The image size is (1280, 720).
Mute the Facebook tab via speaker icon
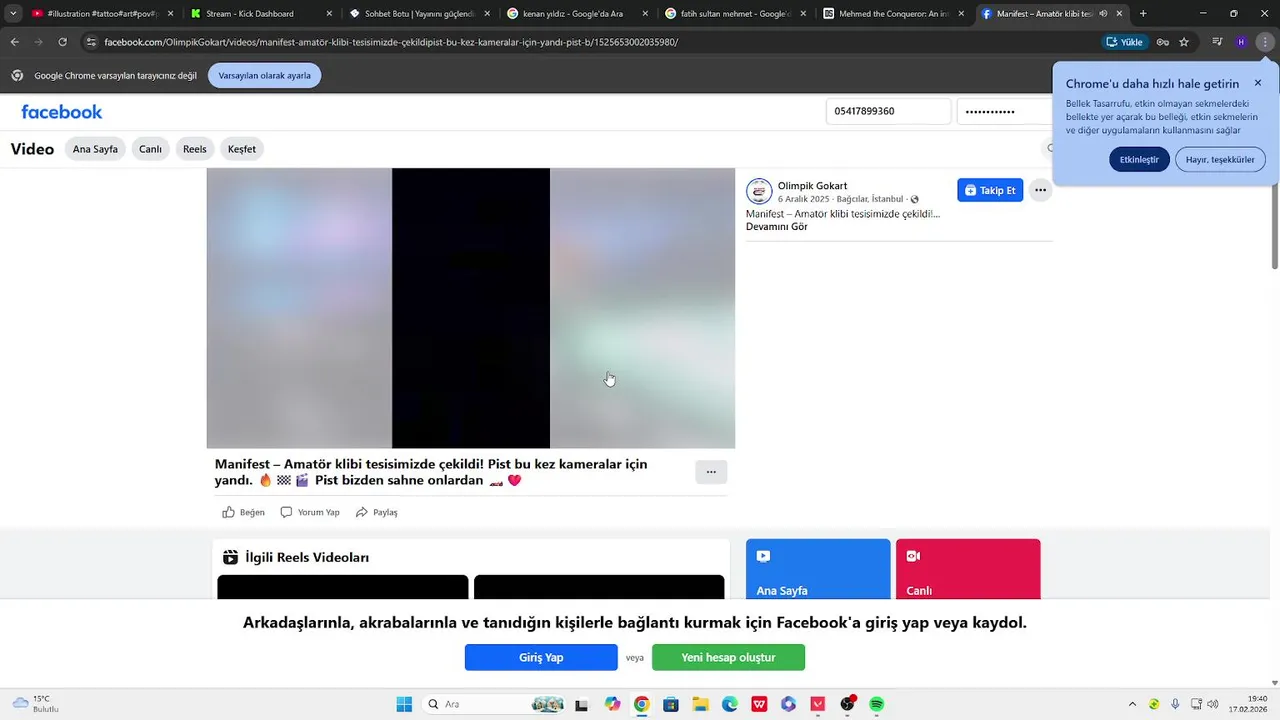[x=1103, y=13]
